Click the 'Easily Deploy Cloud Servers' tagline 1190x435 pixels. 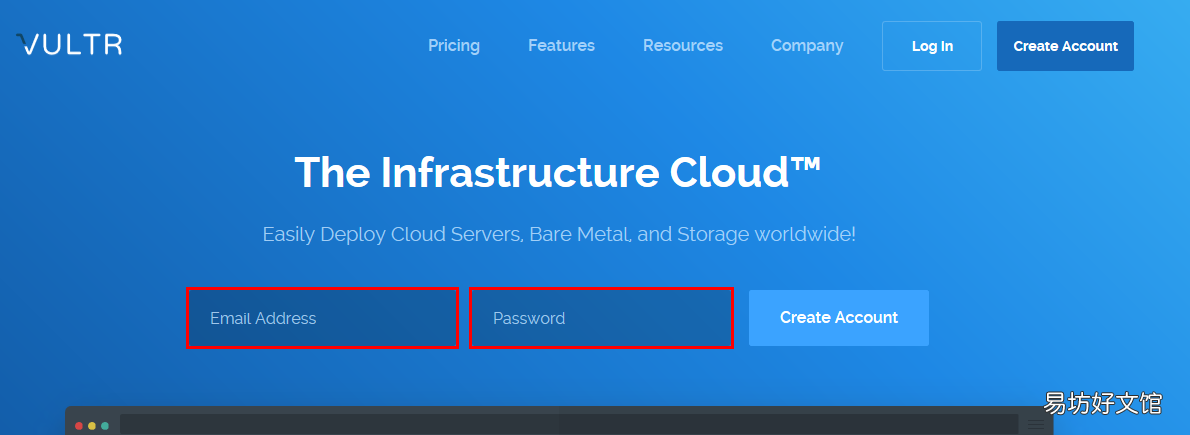tap(559, 234)
